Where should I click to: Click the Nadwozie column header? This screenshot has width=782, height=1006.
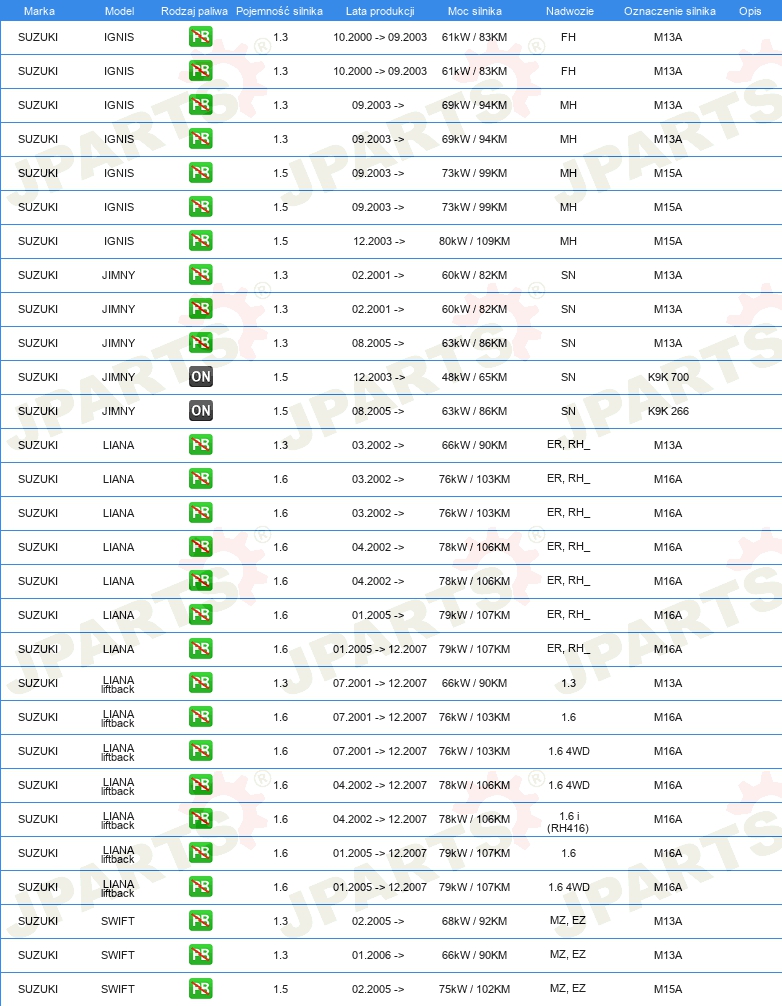point(570,11)
